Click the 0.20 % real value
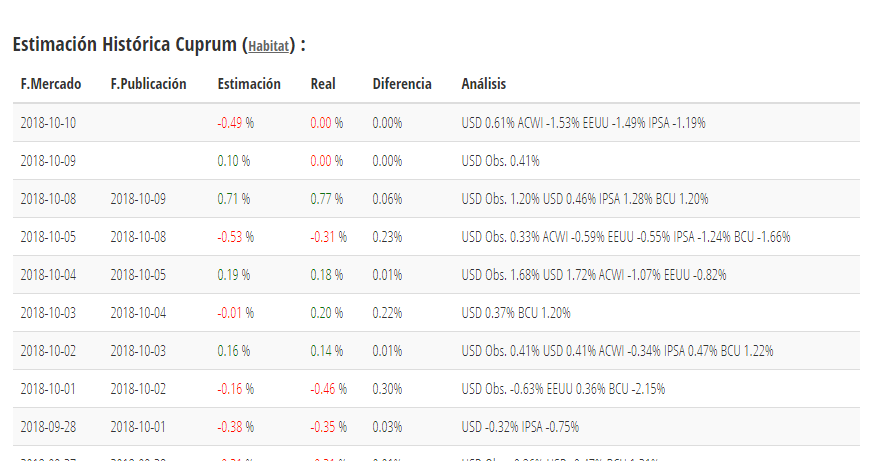Image resolution: width=872 pixels, height=461 pixels. (x=327, y=313)
